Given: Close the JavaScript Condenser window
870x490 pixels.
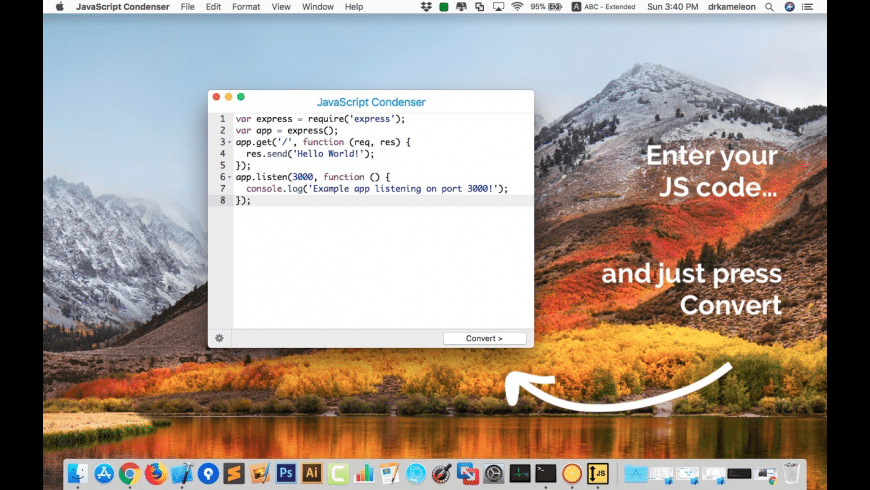Looking at the screenshot, I should pyautogui.click(x=216, y=97).
